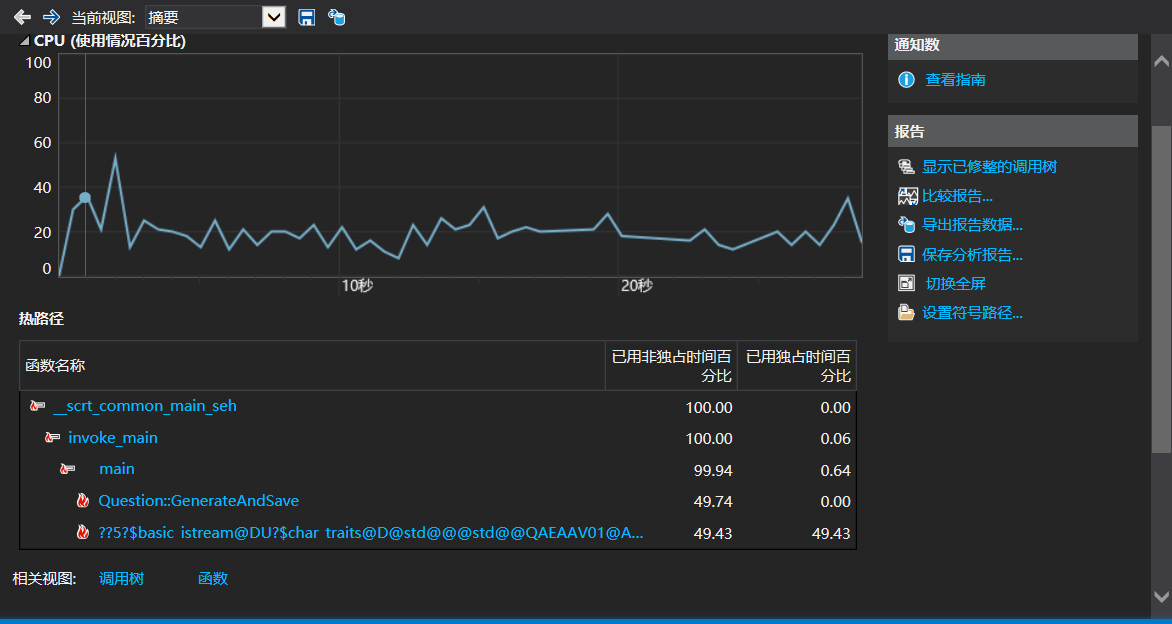Screen dimensions: 1172x624
Task: Click the compare report icon
Action: click(907, 196)
